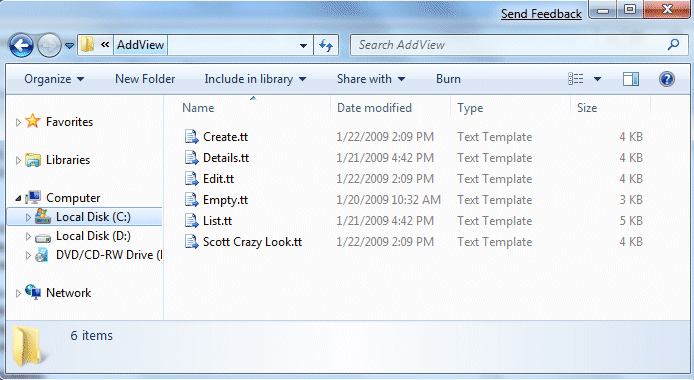The height and width of the screenshot is (380, 694).
Task: Click the change view icon
Action: [575, 79]
